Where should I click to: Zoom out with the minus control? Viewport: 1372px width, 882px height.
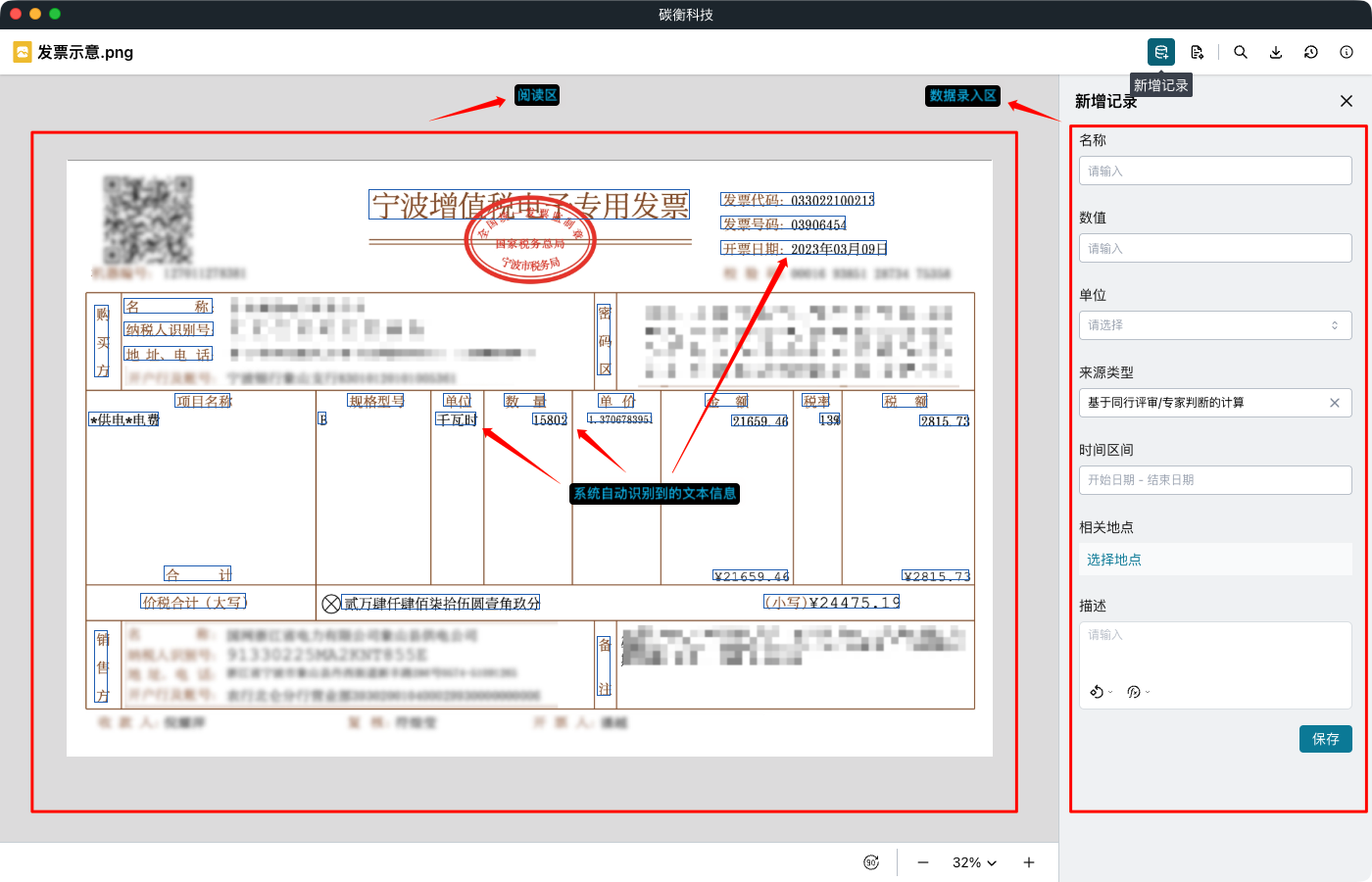(x=922, y=862)
